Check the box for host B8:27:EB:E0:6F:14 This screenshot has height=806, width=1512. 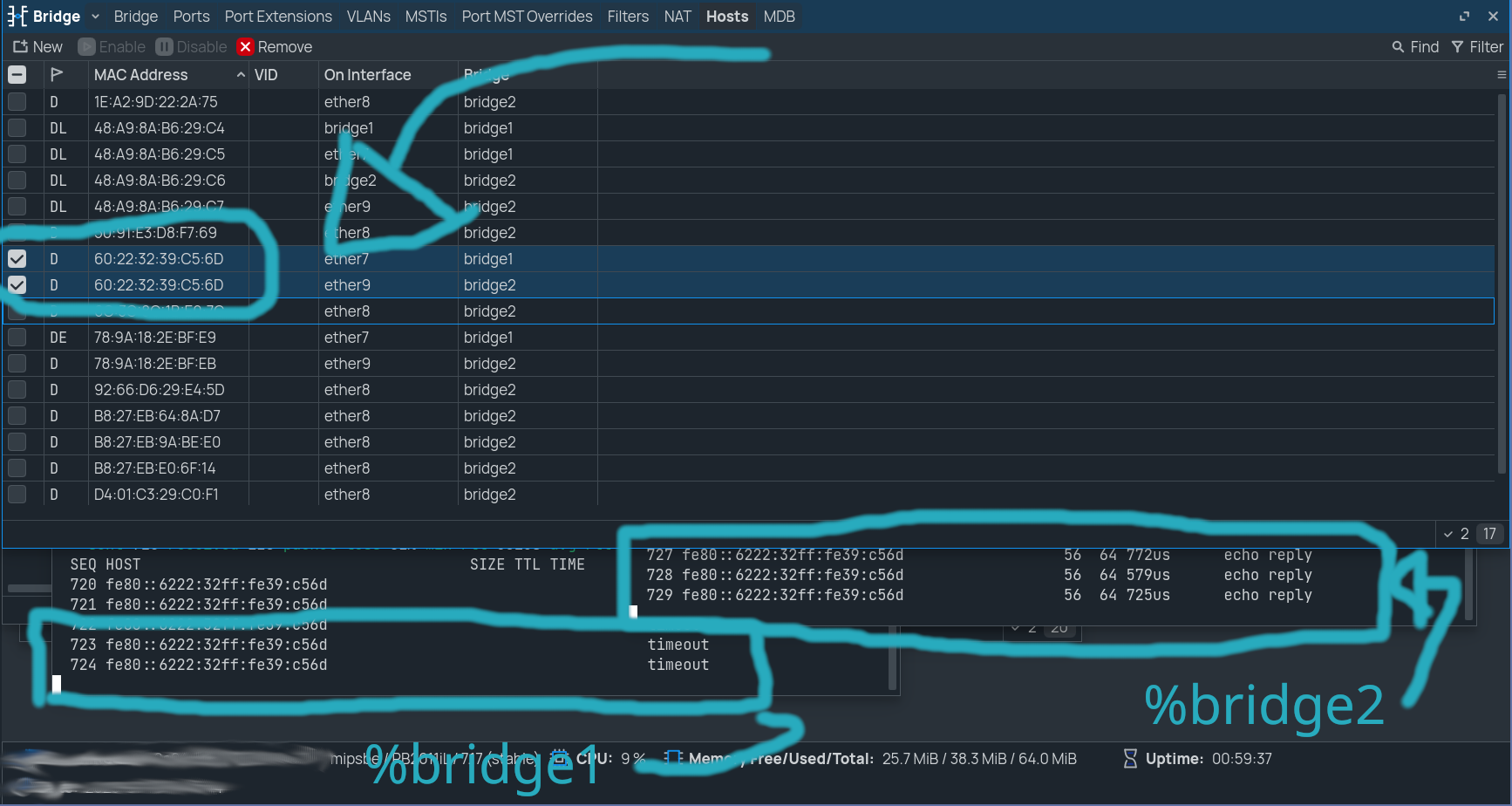[x=17, y=468]
